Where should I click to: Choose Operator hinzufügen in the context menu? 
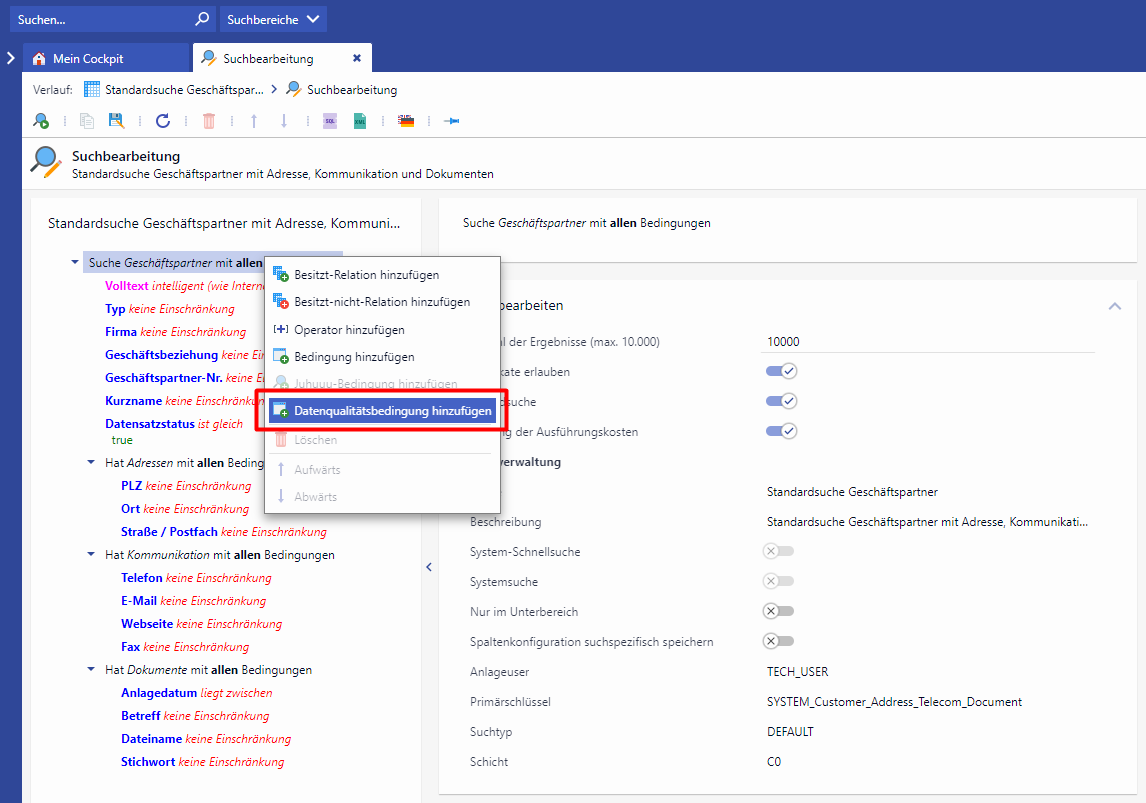coord(349,330)
